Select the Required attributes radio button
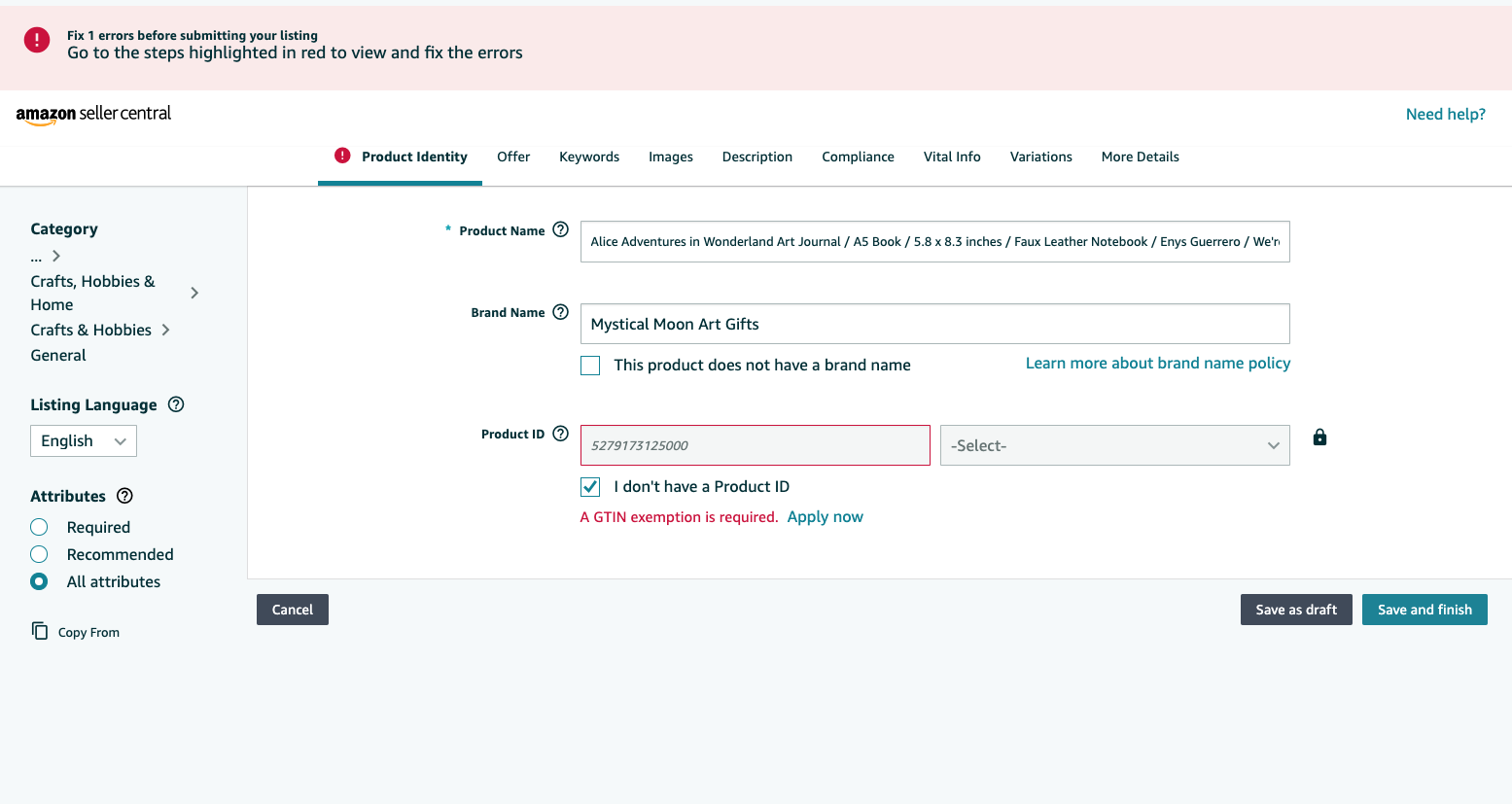This screenshot has width=1512, height=804. click(39, 527)
